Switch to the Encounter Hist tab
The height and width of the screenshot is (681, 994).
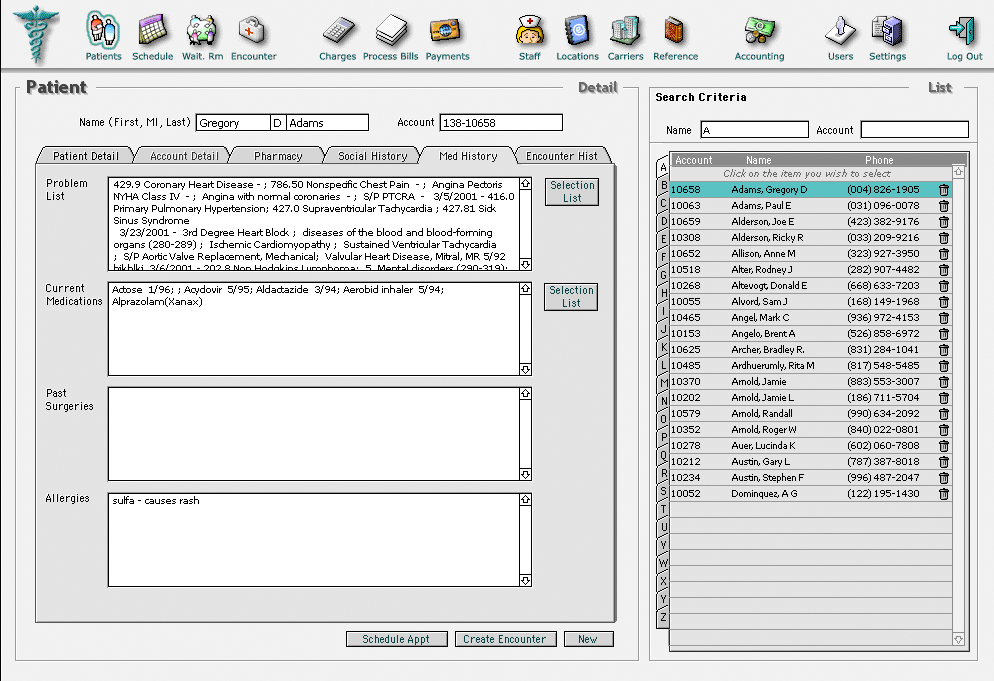562,156
